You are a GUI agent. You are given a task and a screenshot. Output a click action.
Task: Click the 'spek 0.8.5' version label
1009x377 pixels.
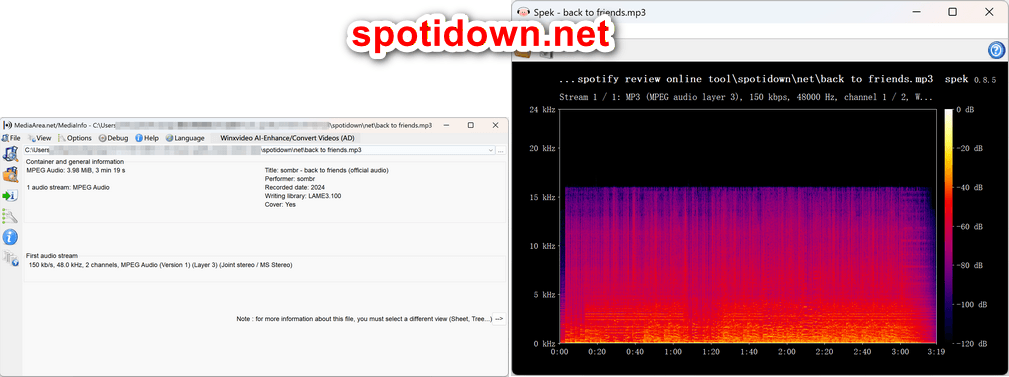coord(970,80)
